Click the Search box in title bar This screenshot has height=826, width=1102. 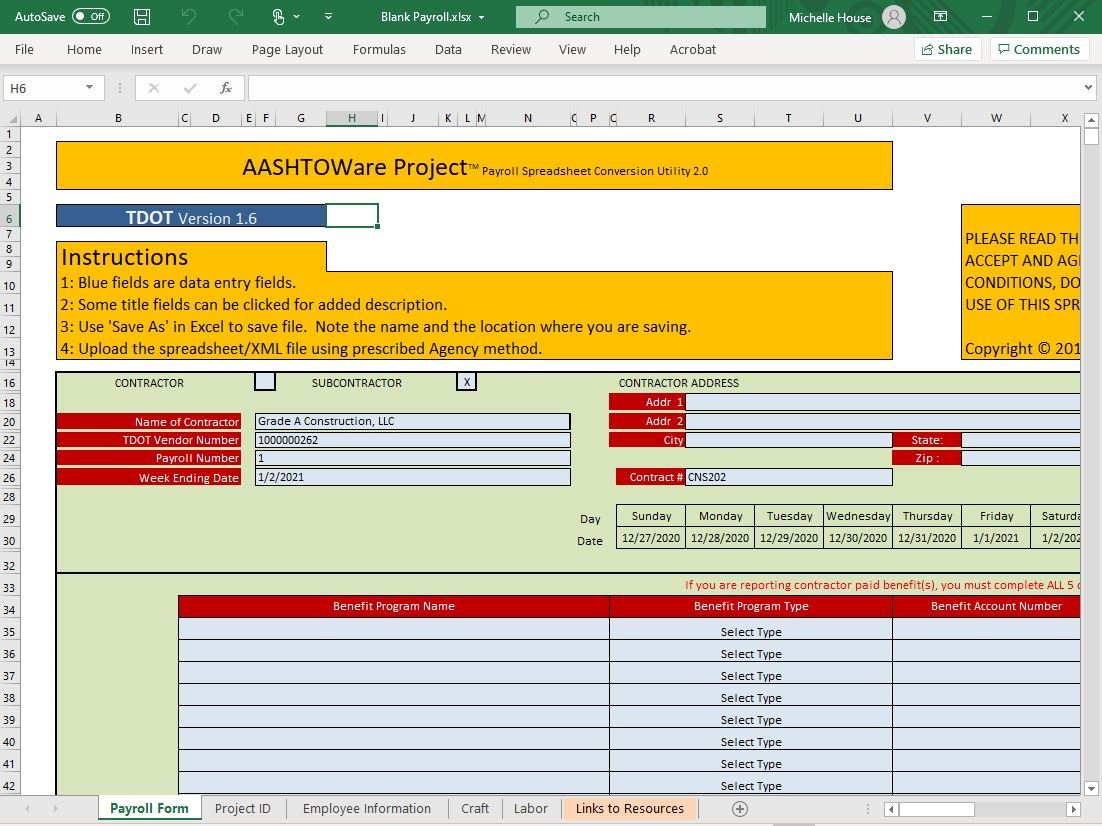tap(640, 17)
